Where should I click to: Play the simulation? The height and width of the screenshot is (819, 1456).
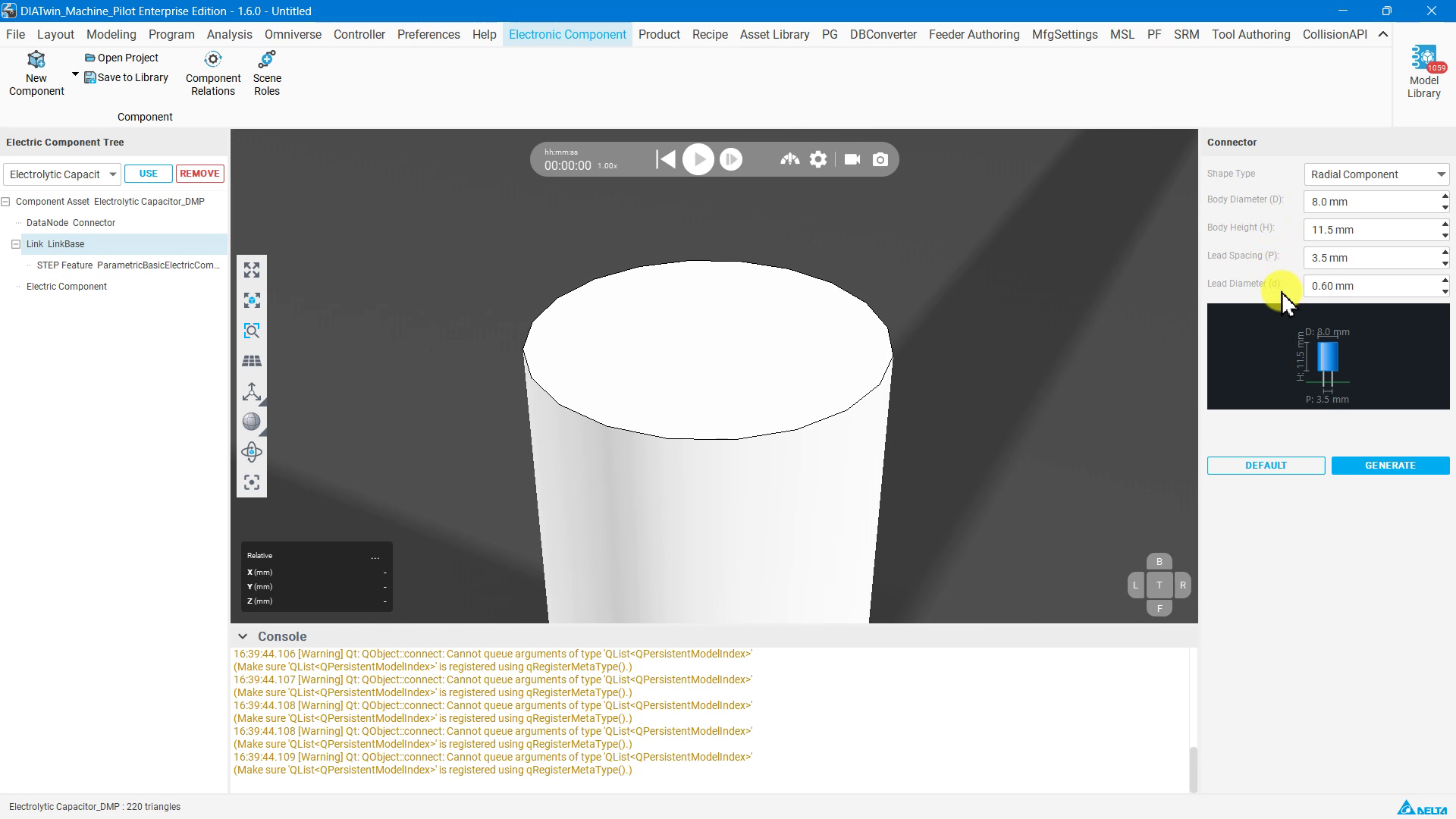[698, 159]
